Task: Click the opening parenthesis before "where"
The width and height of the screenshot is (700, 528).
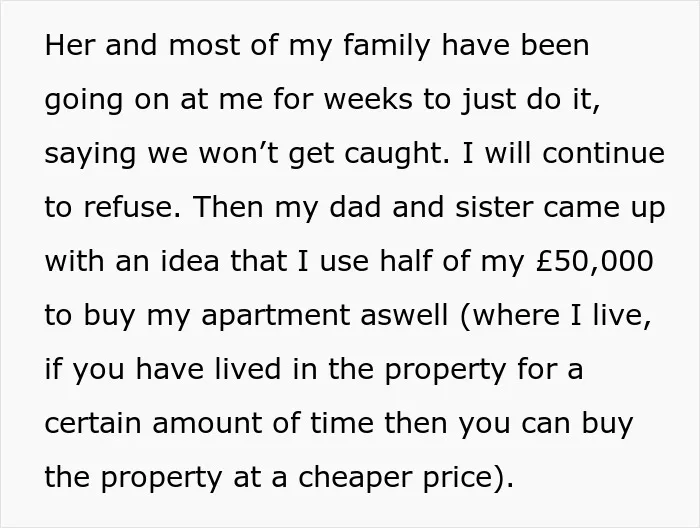Action: tap(465, 316)
